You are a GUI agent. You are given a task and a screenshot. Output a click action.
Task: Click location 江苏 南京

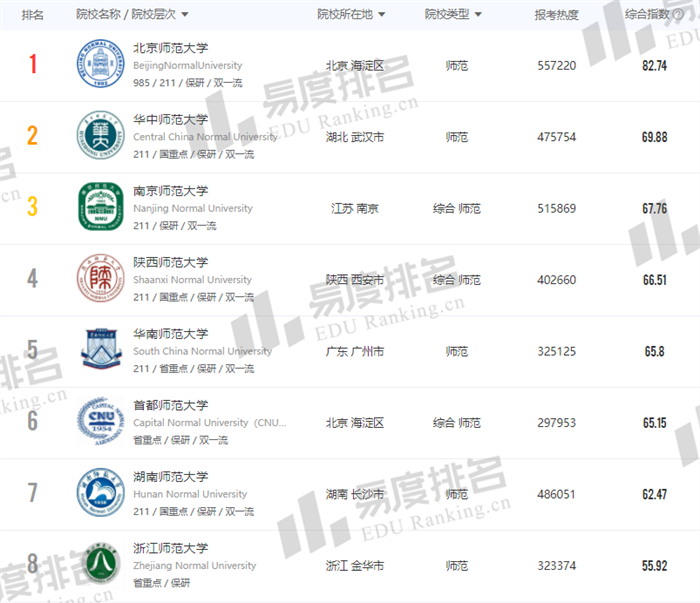(x=354, y=208)
